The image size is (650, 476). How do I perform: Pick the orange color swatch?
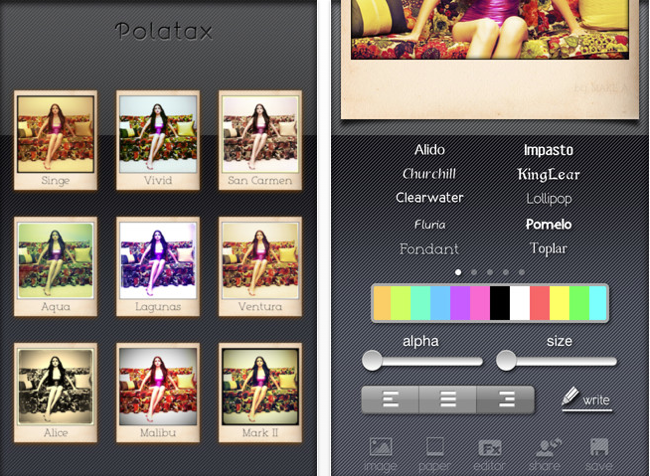point(382,303)
